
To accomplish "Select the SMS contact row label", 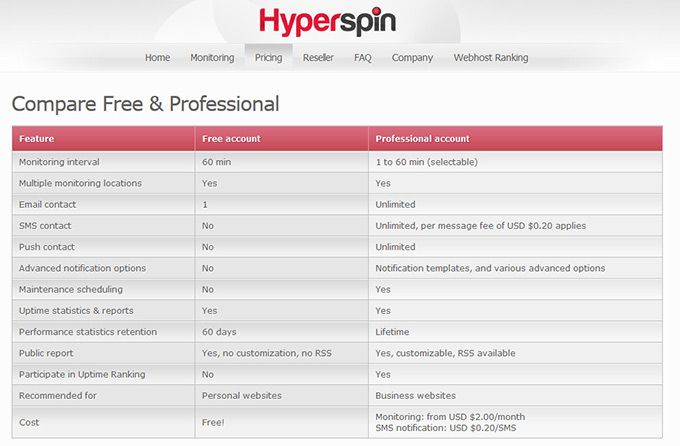I will (45, 226).
